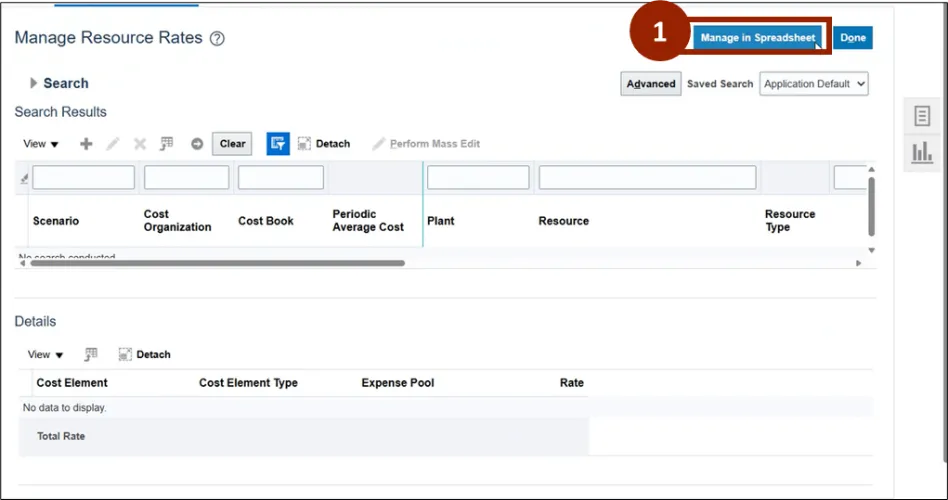Image resolution: width=948 pixels, height=500 pixels.
Task: Sort by Cost Book column header
Action: (265, 221)
